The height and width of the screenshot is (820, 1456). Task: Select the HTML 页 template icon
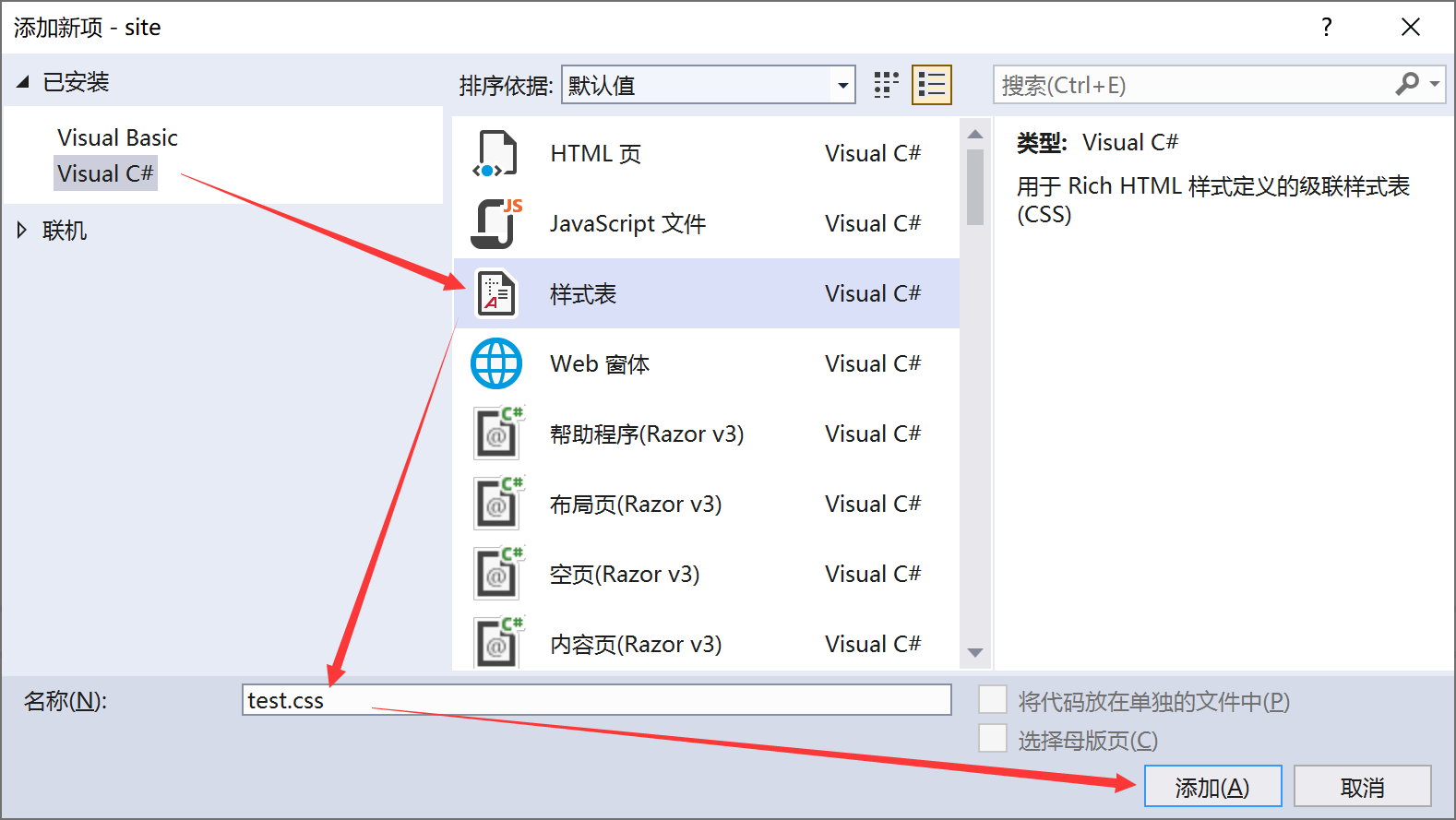click(x=495, y=154)
